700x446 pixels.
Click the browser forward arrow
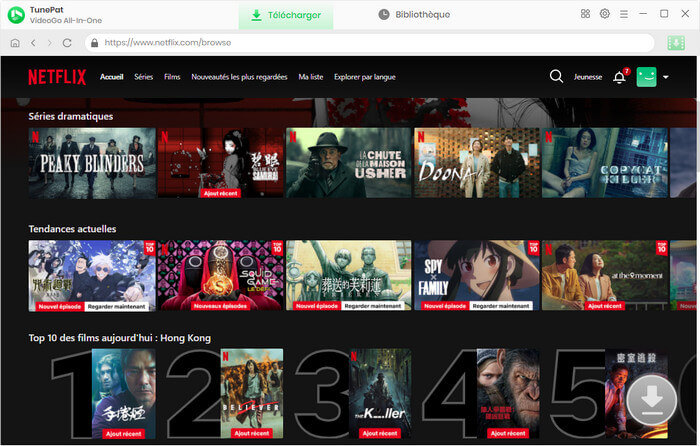50,43
